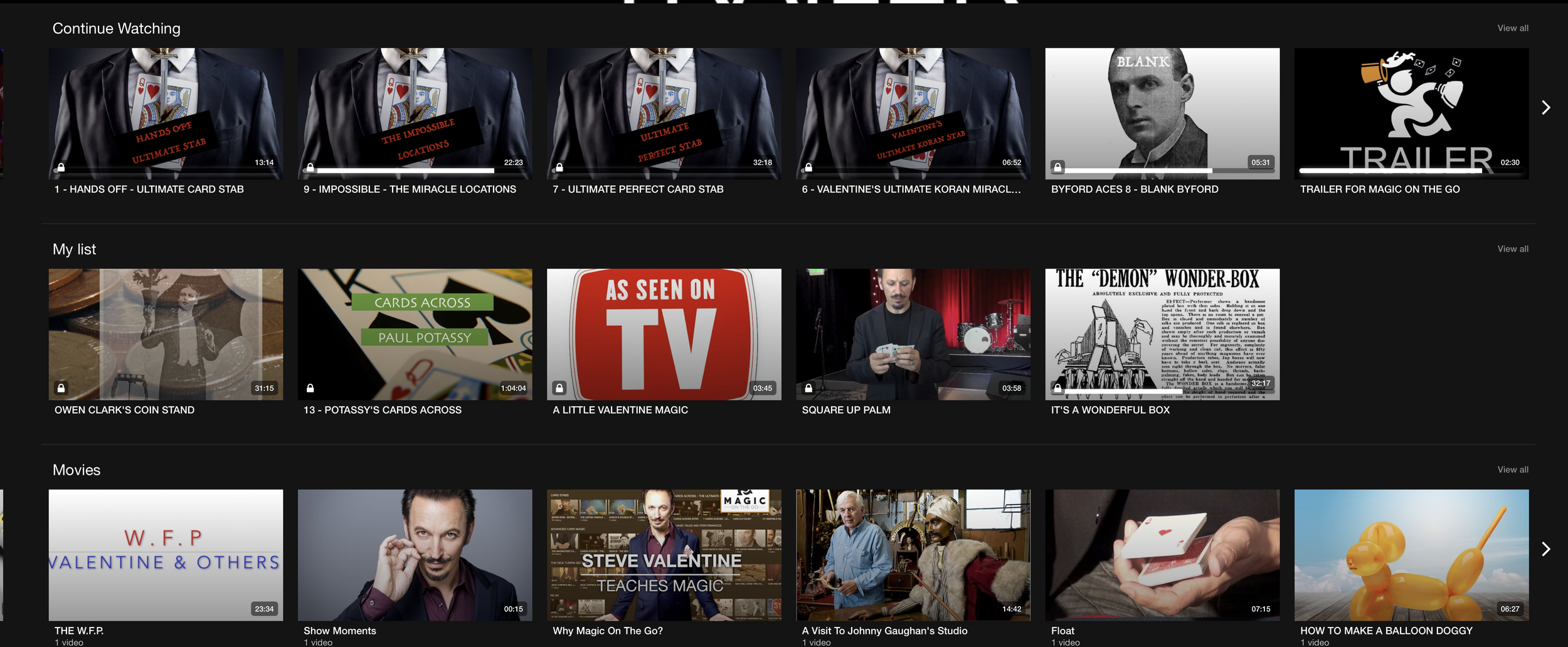Image resolution: width=1568 pixels, height=647 pixels.
Task: Open View all for Continue Watching
Action: (1513, 28)
